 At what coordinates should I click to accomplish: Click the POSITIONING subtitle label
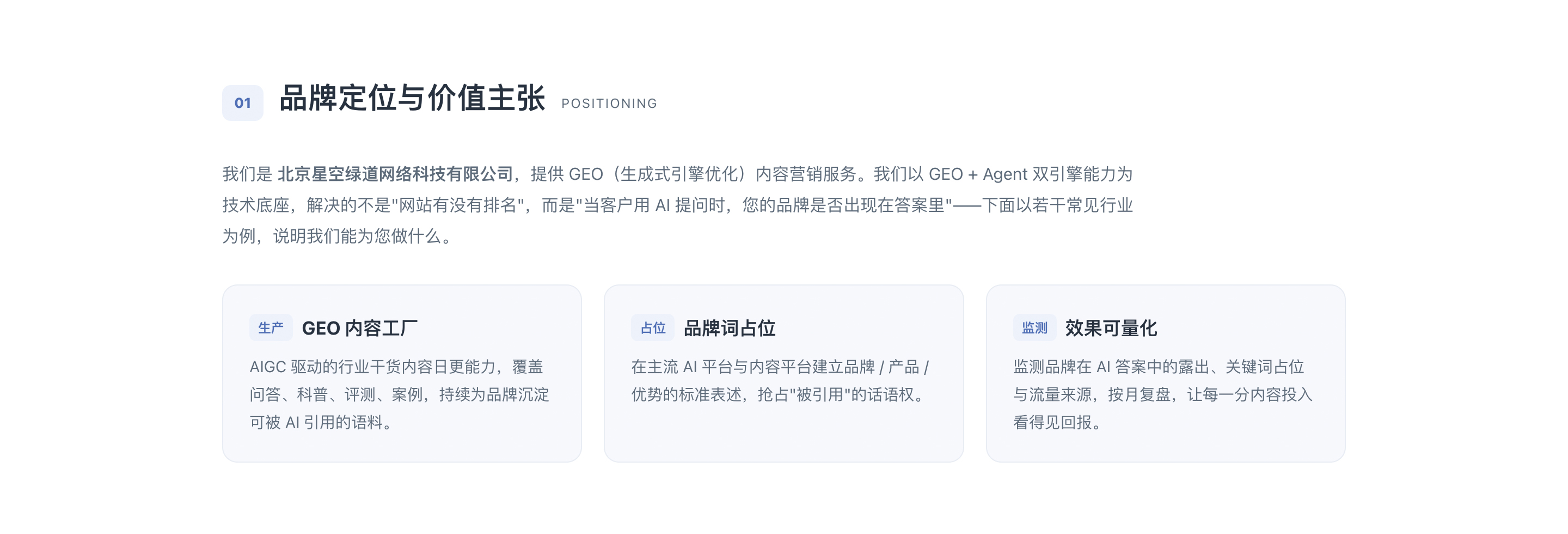(x=609, y=104)
